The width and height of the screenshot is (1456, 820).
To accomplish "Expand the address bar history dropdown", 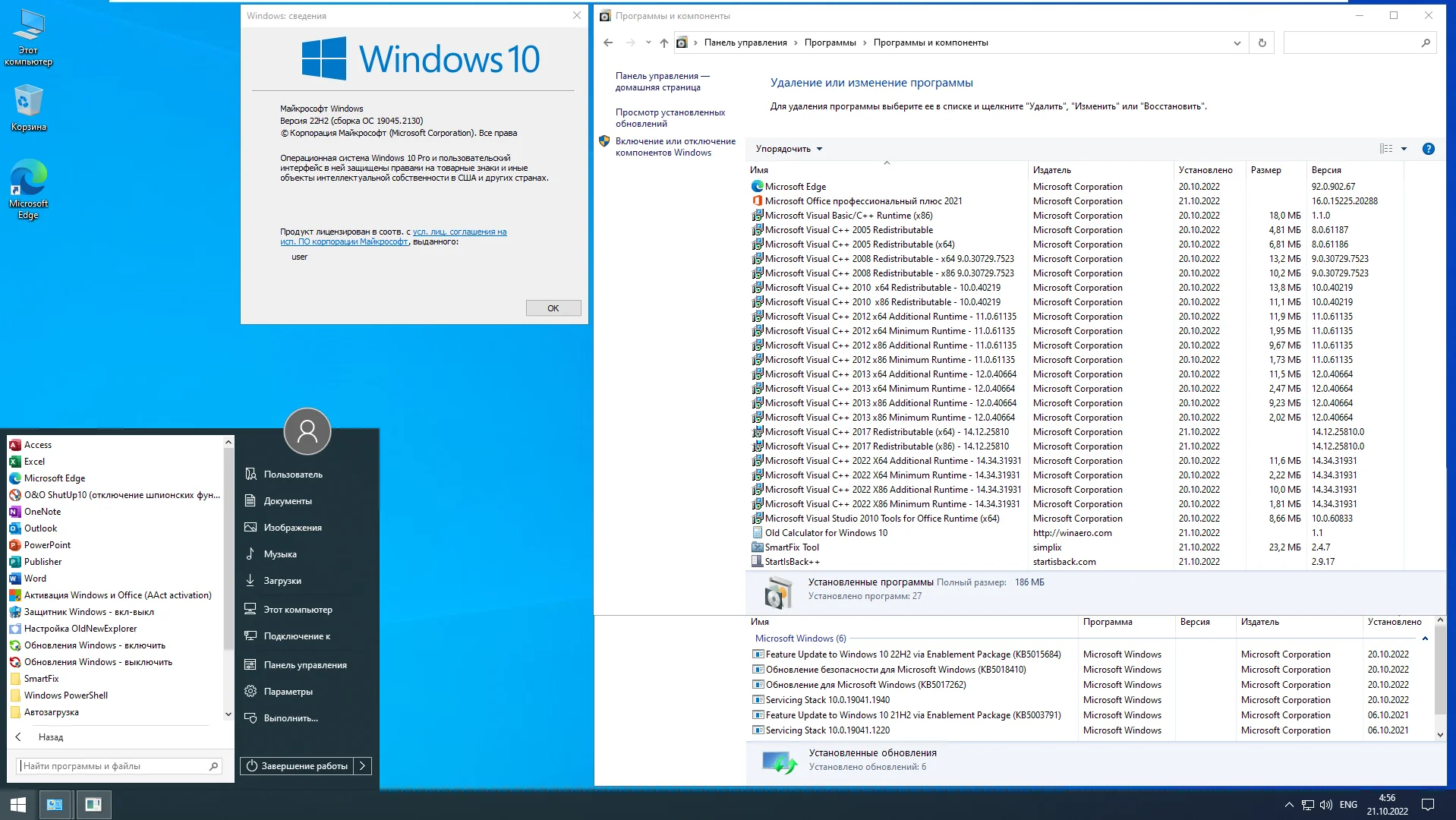I will [x=1237, y=43].
